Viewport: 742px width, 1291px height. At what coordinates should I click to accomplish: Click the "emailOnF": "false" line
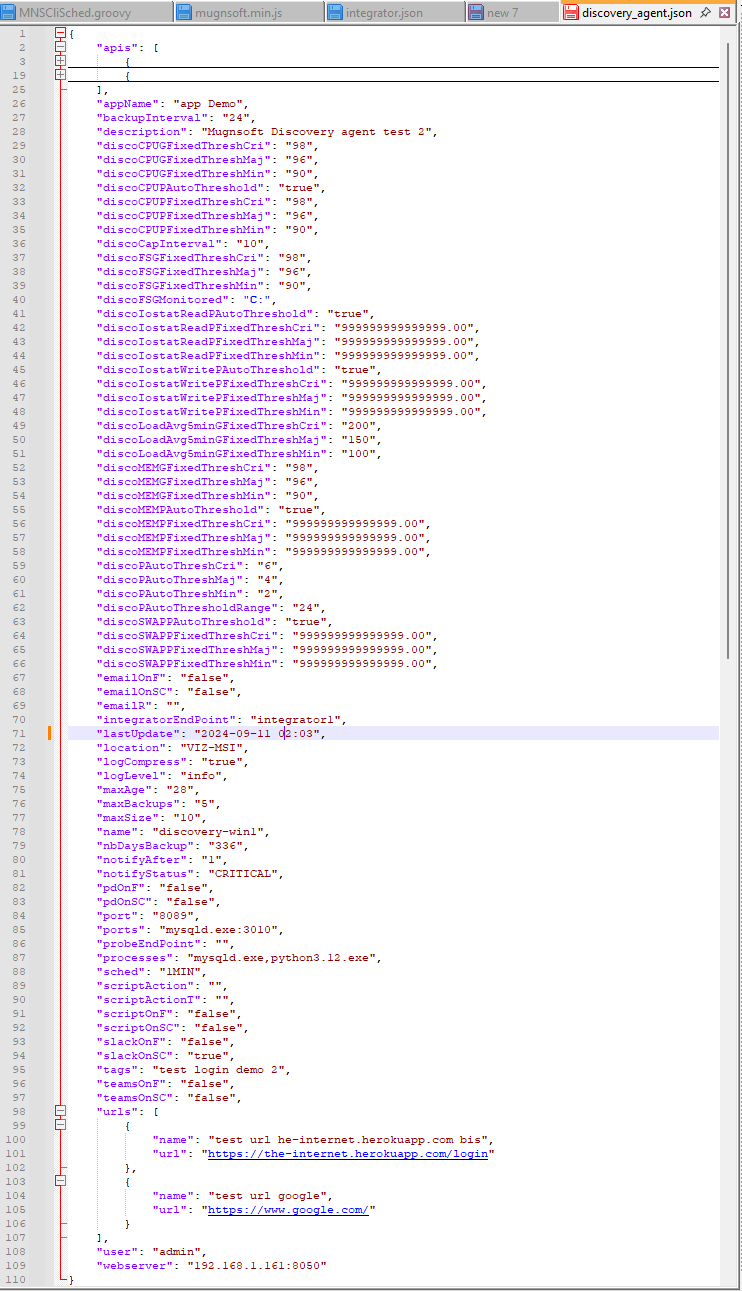(x=164, y=677)
